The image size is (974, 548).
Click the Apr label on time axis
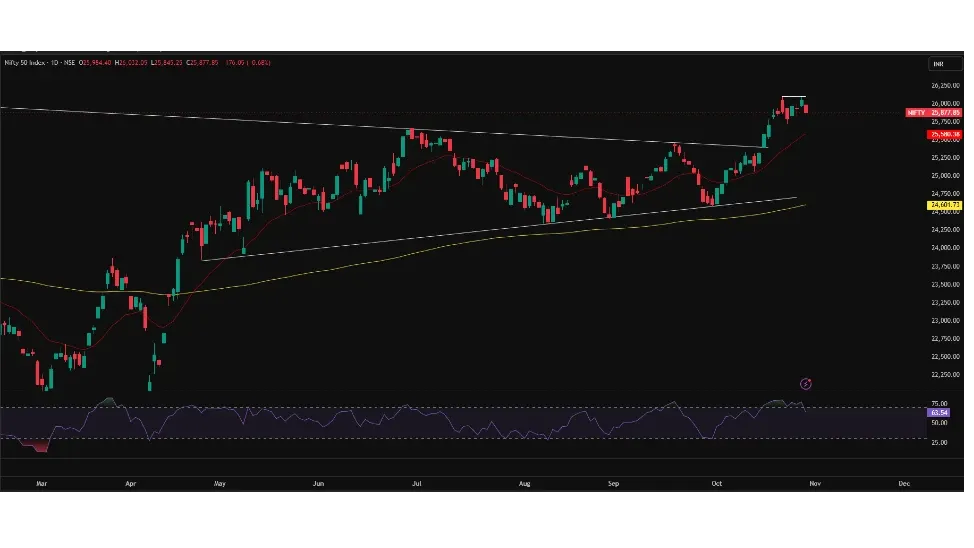point(130,483)
